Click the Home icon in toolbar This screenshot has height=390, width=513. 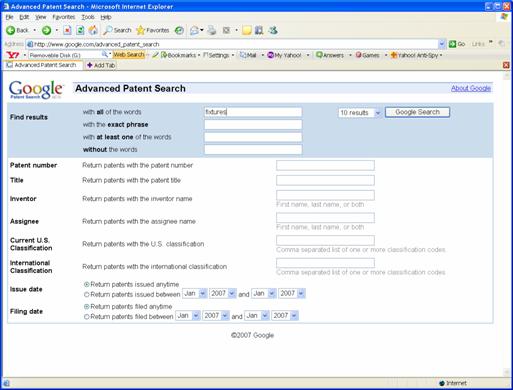coord(93,30)
